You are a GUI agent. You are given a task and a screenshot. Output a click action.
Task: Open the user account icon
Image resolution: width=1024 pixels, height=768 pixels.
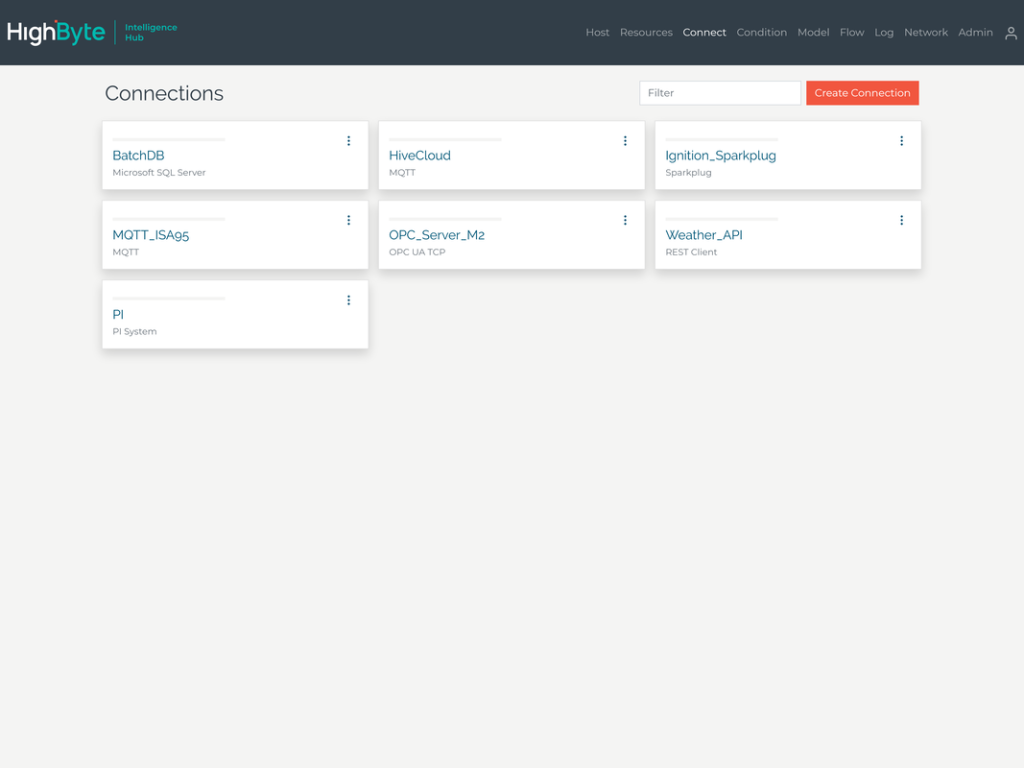(x=1010, y=33)
